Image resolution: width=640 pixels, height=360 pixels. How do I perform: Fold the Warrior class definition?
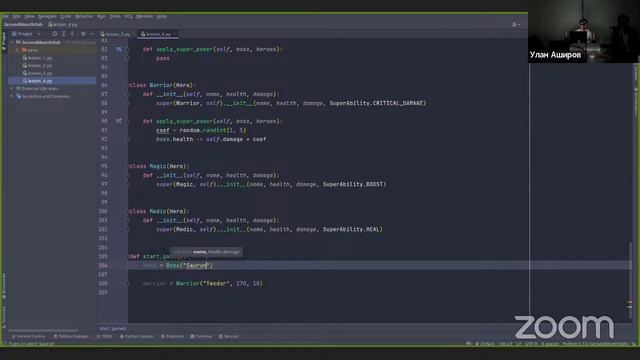[x=129, y=85]
